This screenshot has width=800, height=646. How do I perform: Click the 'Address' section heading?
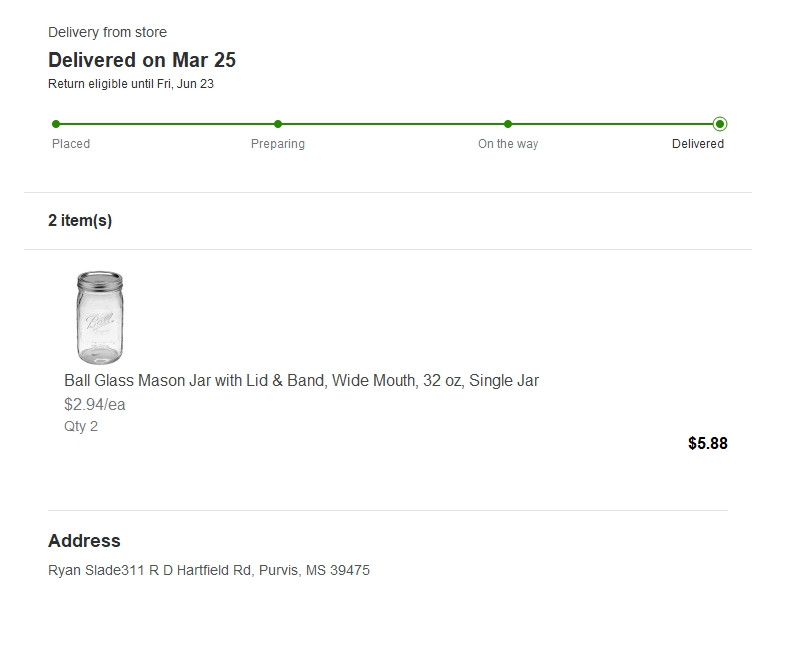[84, 541]
